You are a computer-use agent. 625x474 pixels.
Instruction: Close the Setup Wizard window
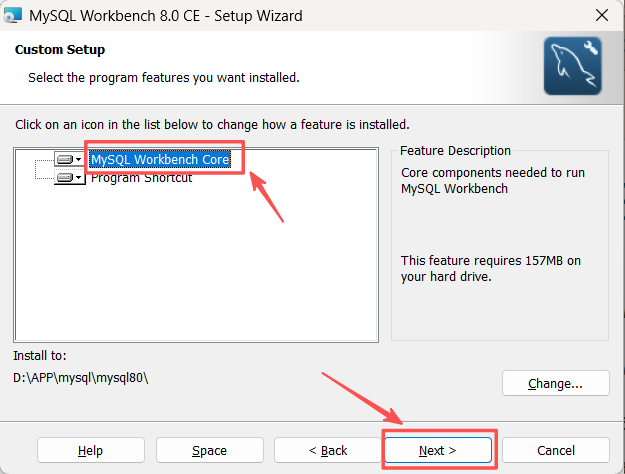(601, 16)
